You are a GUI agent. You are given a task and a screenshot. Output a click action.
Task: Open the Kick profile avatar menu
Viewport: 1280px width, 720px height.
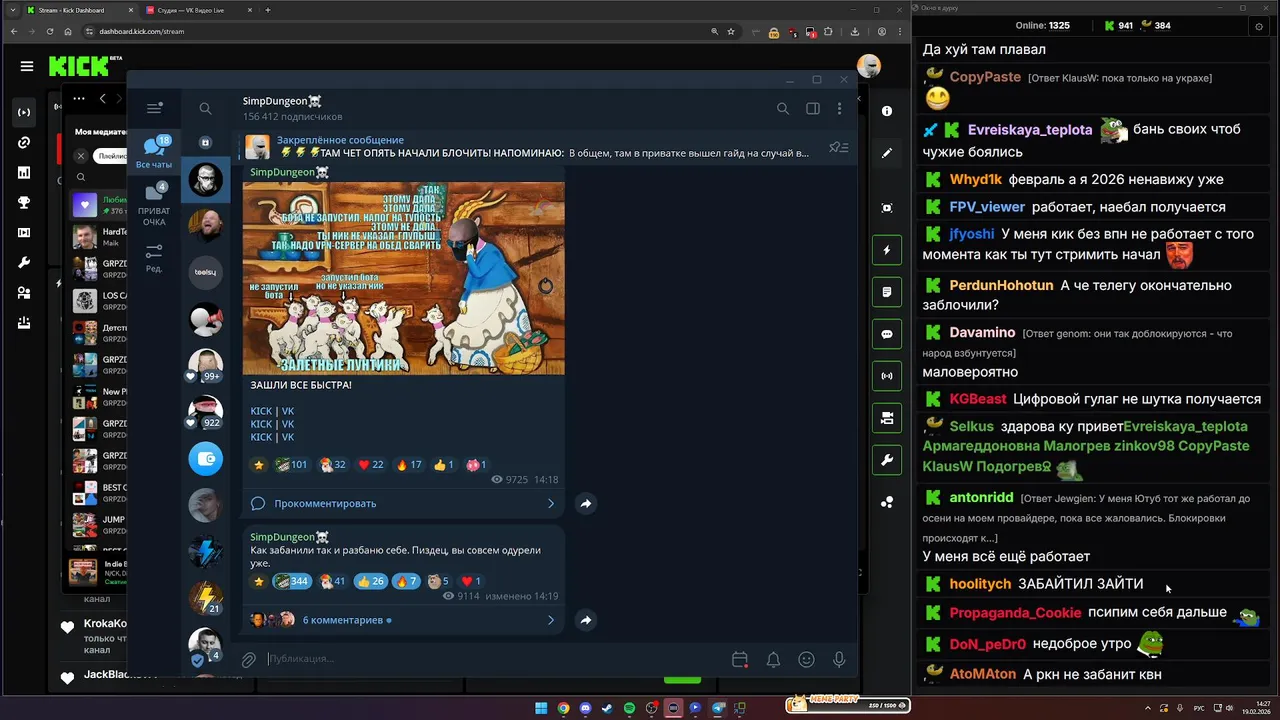pos(869,66)
